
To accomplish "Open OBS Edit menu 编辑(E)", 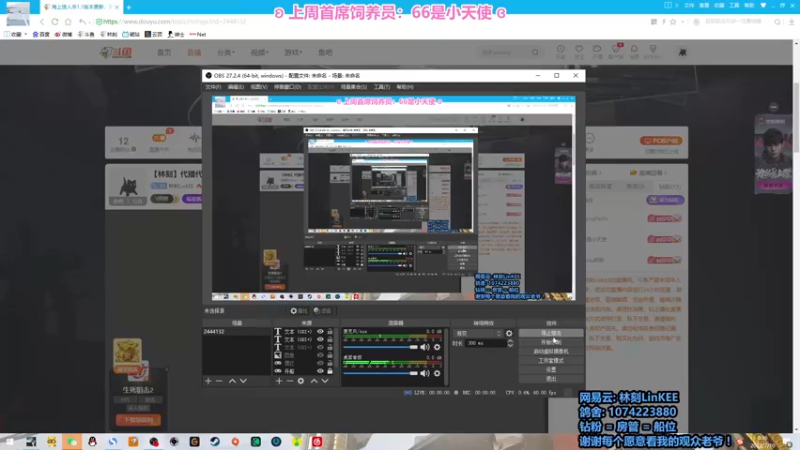I will [236, 87].
